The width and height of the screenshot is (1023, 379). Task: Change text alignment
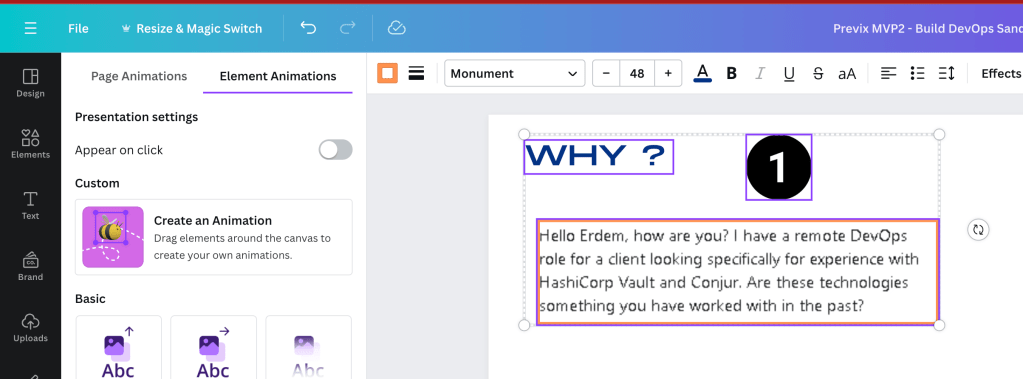point(889,73)
